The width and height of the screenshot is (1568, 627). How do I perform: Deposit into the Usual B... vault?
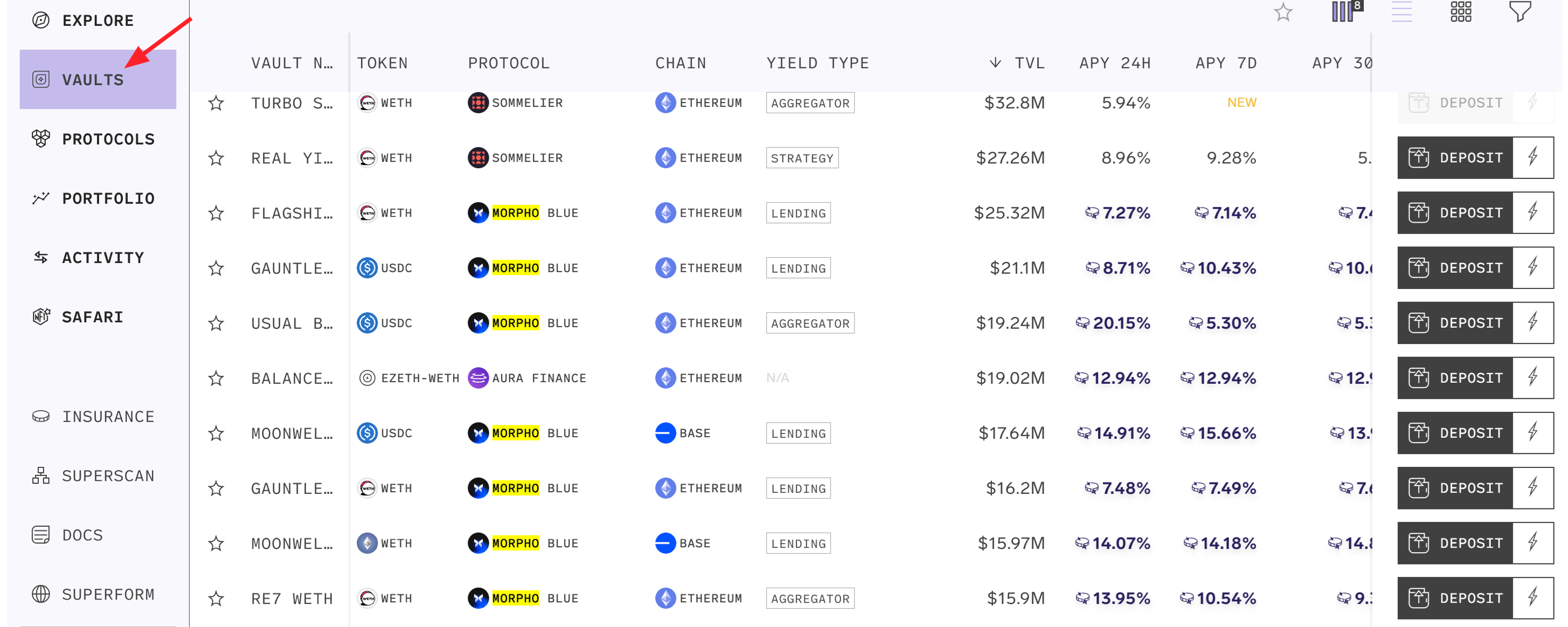(x=1455, y=322)
